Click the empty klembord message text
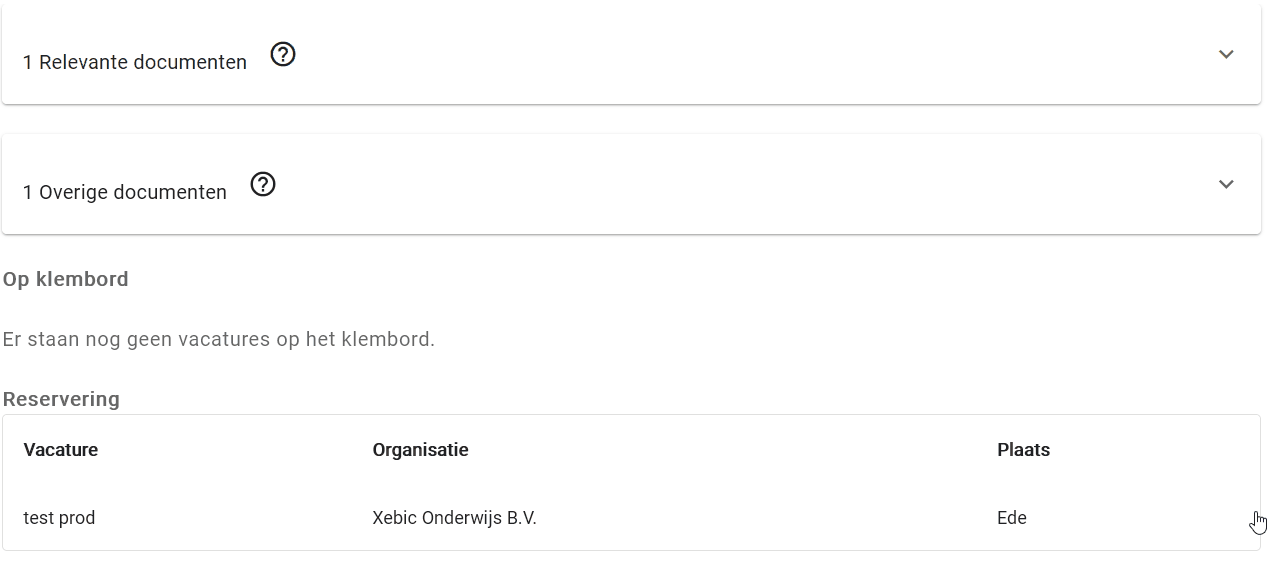The image size is (1268, 566). point(219,339)
